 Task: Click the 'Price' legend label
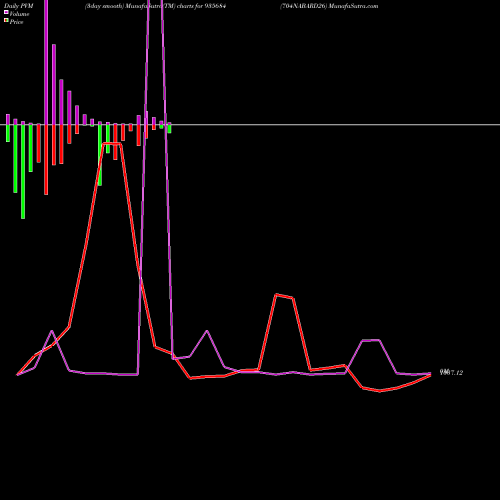point(16,22)
